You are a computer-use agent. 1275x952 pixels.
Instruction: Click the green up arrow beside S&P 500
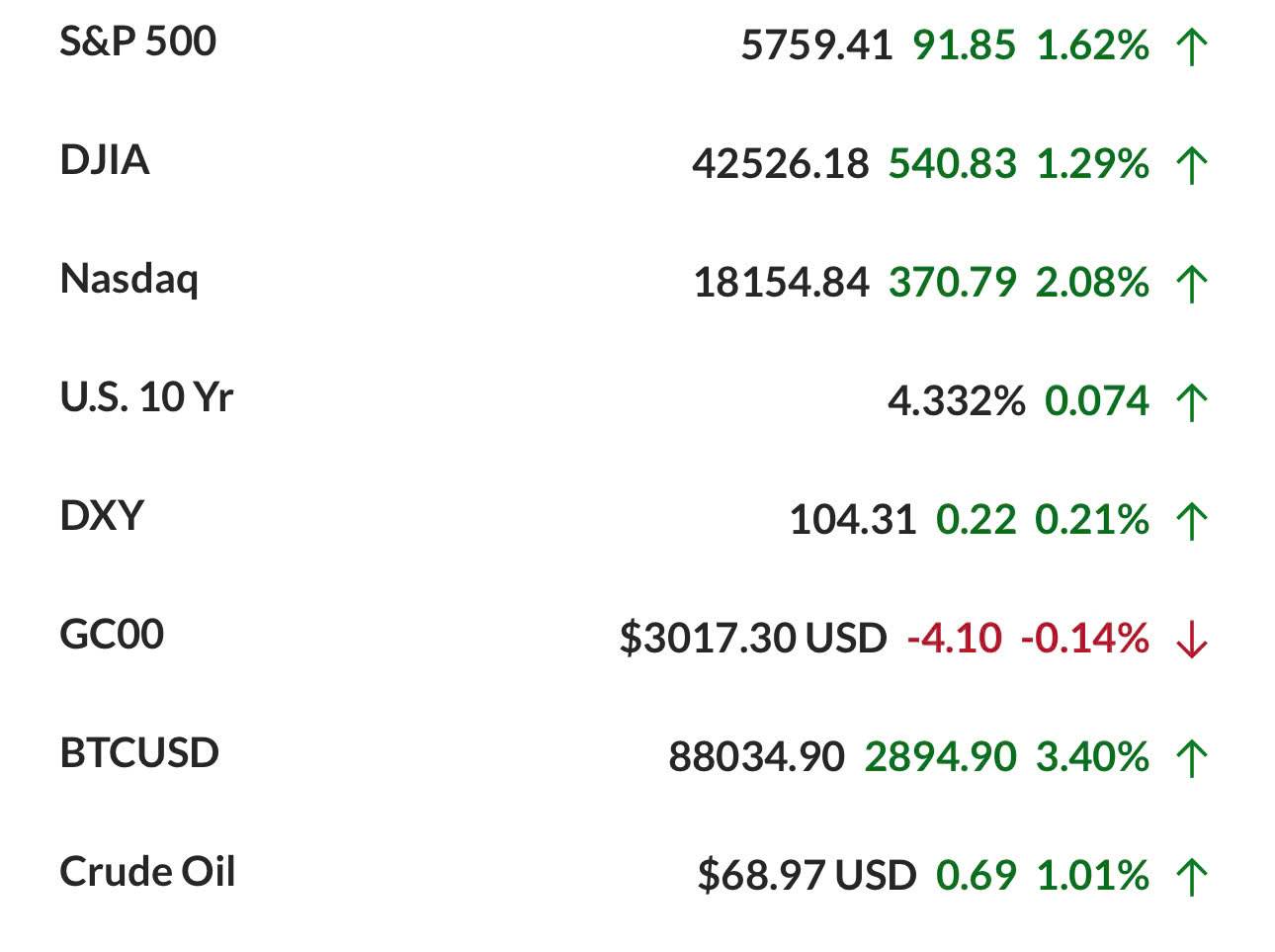[x=1192, y=46]
